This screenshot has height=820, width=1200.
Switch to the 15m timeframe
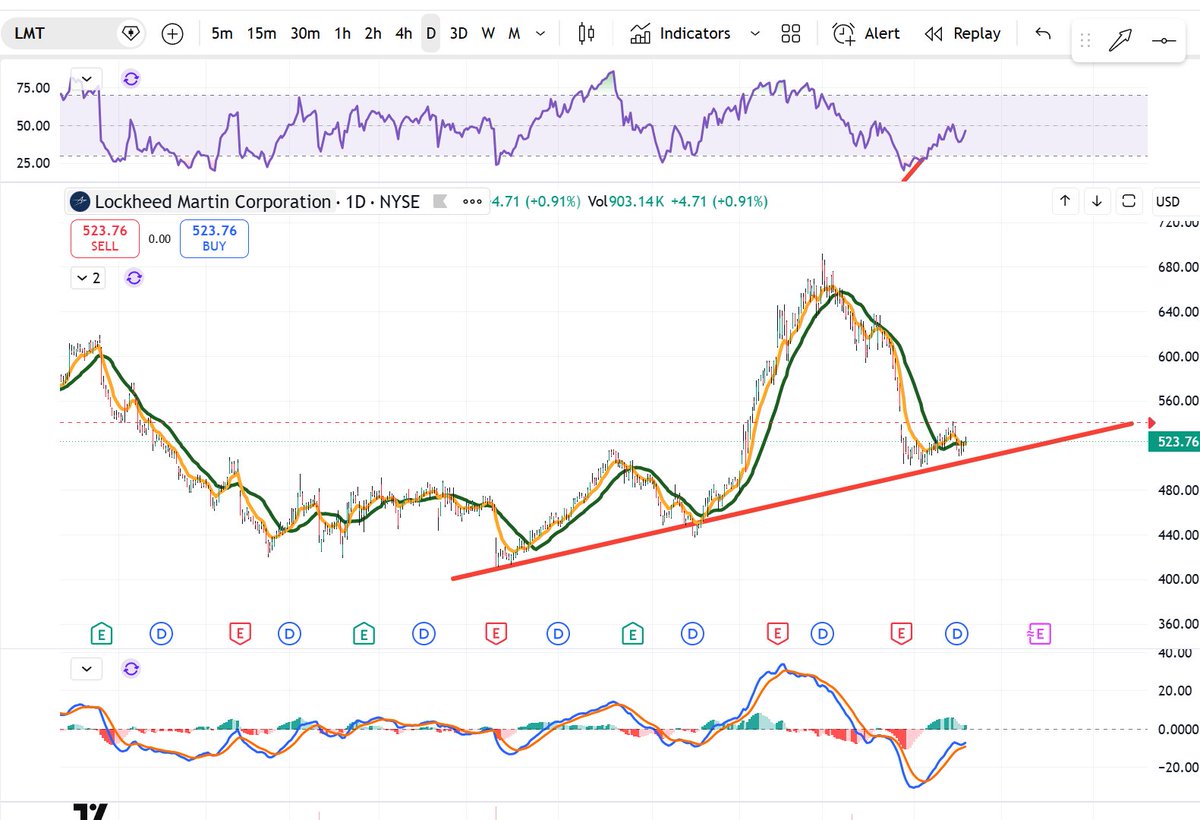261,33
